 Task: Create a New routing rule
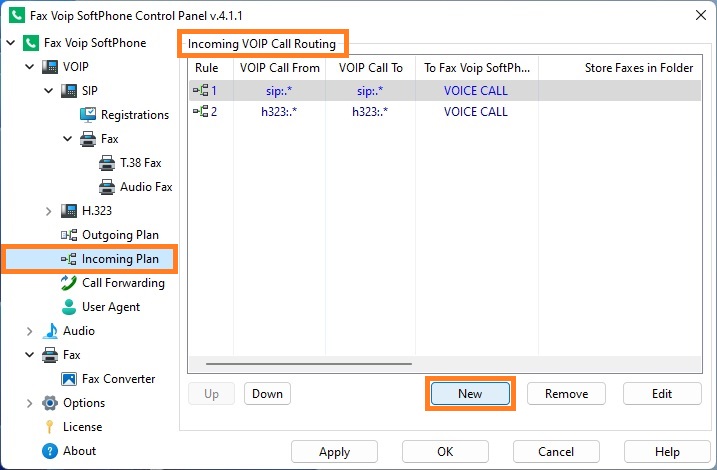pyautogui.click(x=470, y=394)
